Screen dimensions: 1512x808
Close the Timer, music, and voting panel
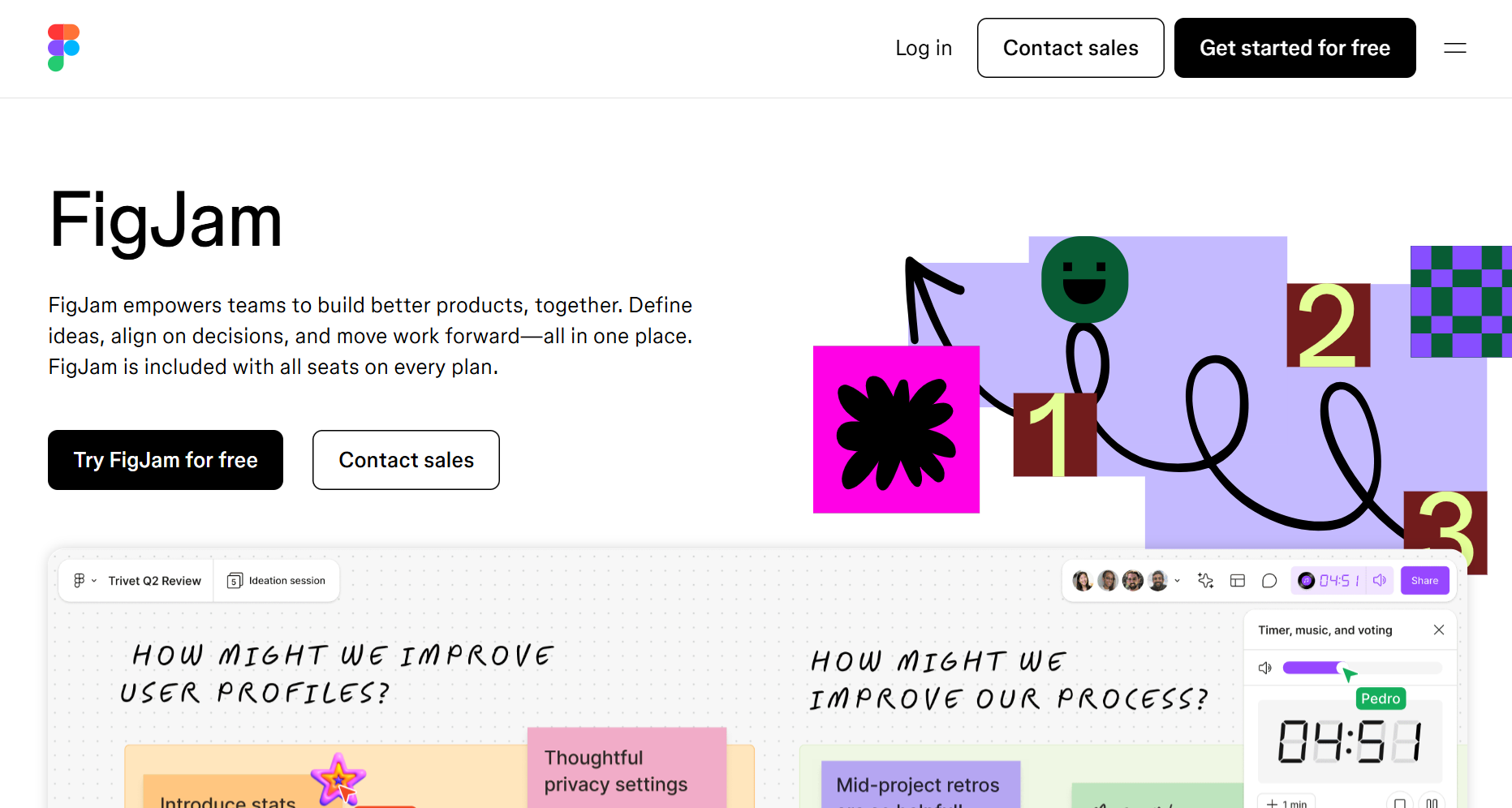point(1439,630)
